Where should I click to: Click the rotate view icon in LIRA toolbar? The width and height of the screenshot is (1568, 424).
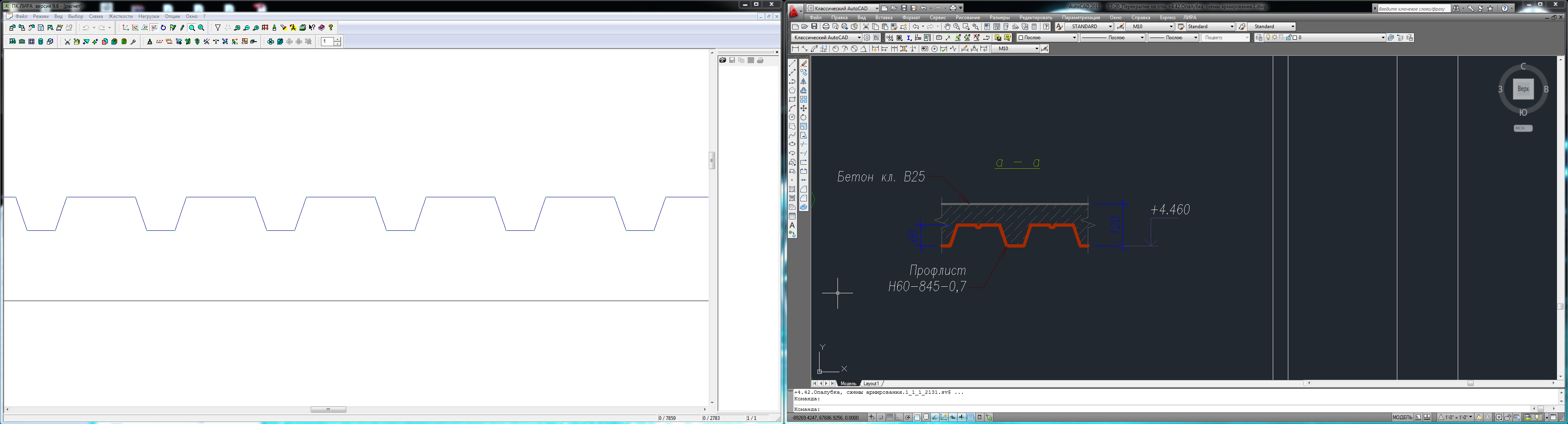pyautogui.click(x=163, y=27)
